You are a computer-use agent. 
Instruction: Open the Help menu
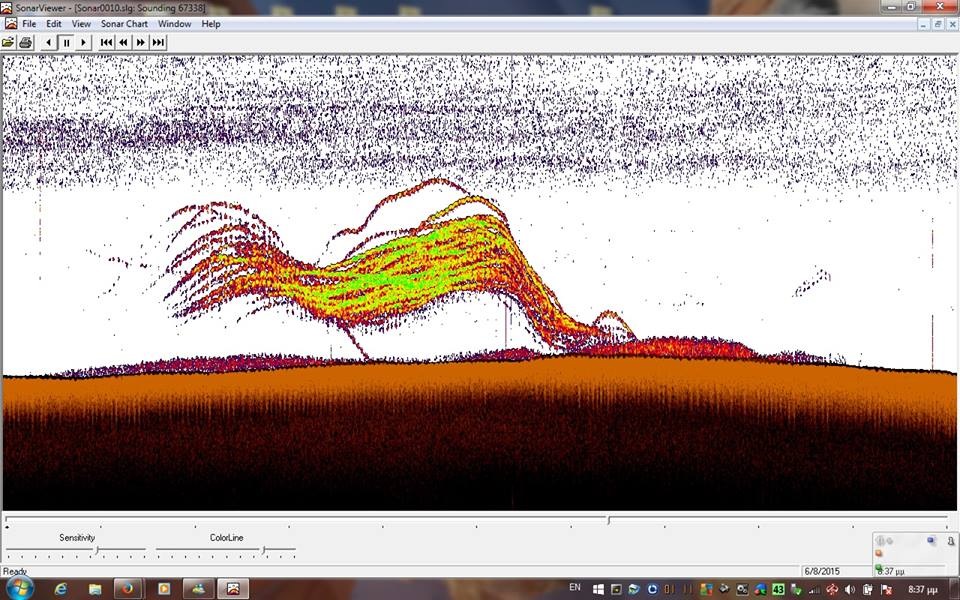tap(211, 24)
